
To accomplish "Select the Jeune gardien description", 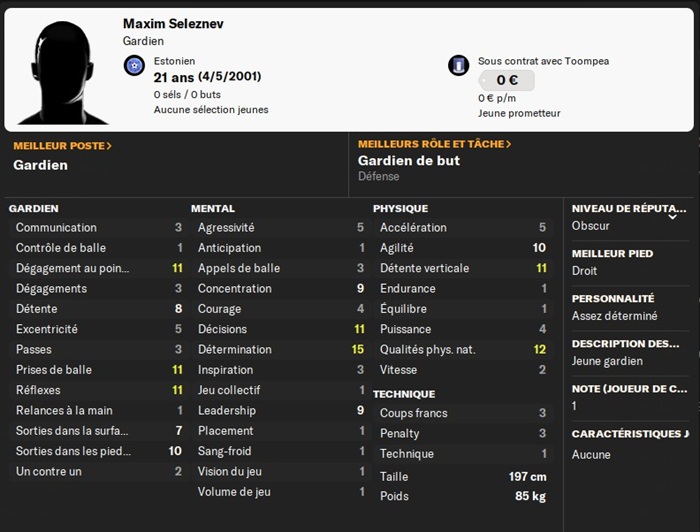I will pyautogui.click(x=607, y=361).
